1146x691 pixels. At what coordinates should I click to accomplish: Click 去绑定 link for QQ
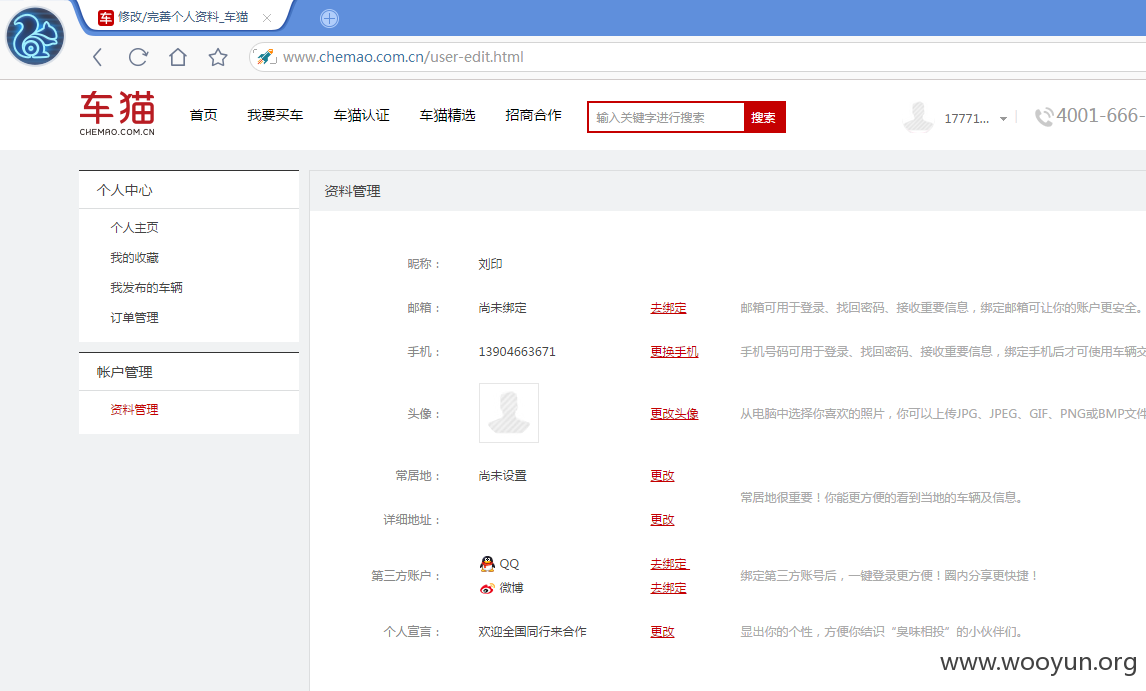coord(669,564)
